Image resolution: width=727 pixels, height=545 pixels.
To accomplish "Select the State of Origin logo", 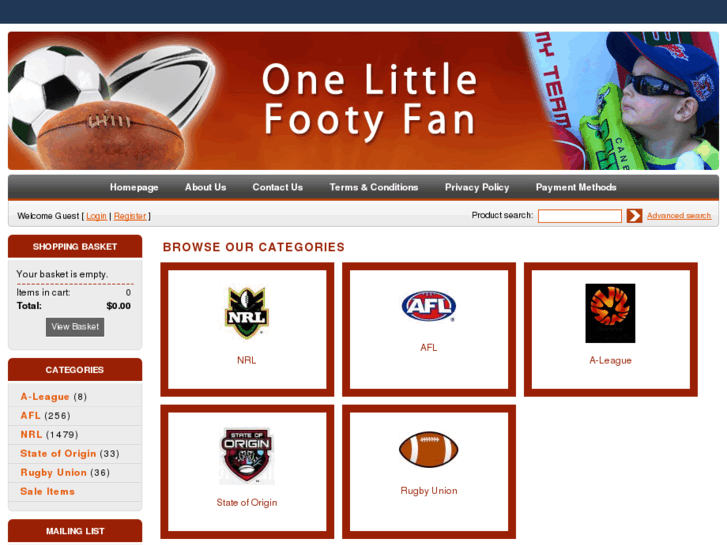I will pos(247,455).
